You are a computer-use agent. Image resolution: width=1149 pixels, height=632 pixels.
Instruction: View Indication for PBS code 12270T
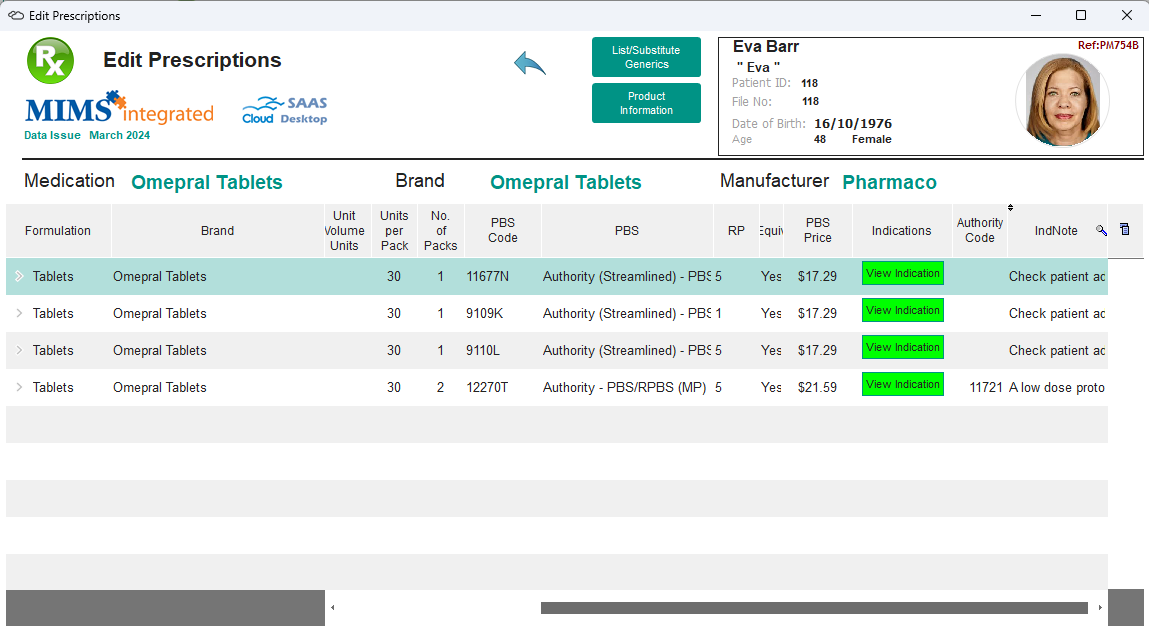coord(903,384)
